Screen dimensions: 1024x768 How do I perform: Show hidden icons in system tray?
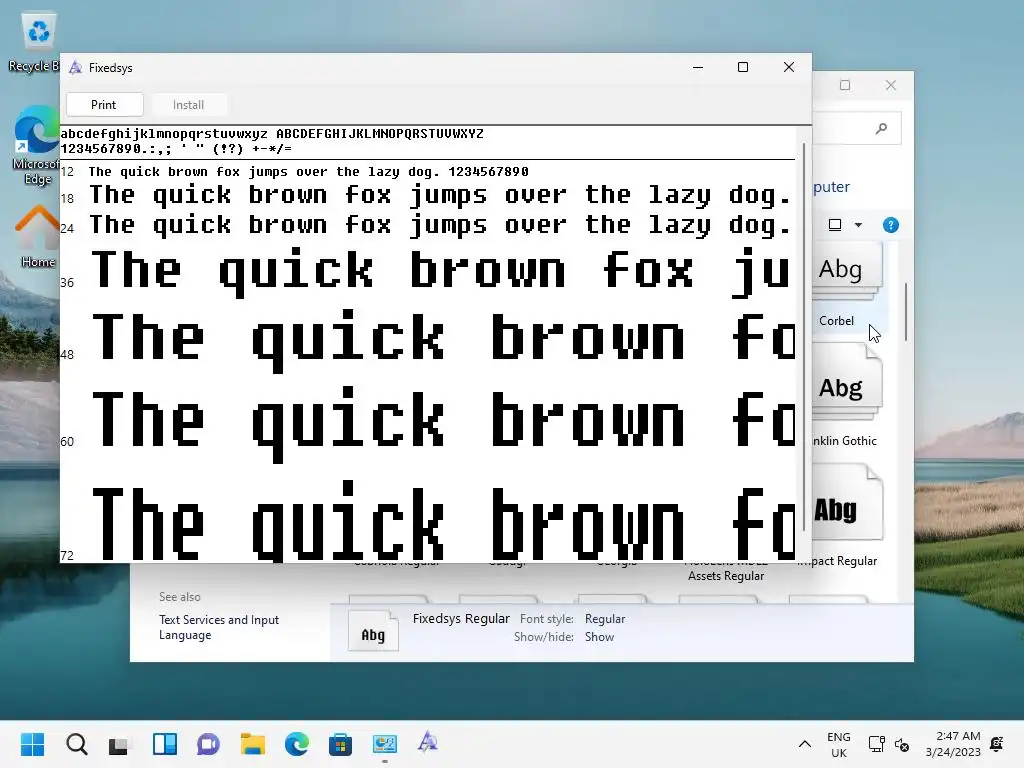tap(805, 744)
